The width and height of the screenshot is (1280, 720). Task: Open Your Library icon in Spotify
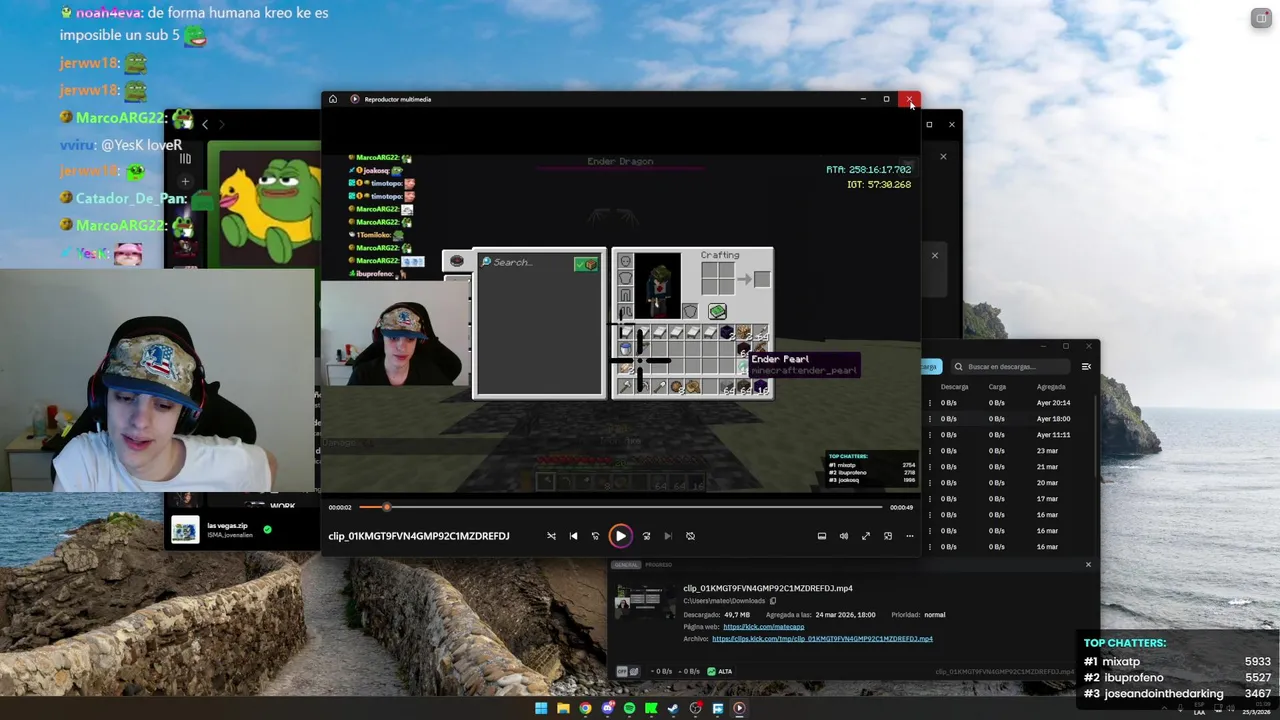point(185,159)
